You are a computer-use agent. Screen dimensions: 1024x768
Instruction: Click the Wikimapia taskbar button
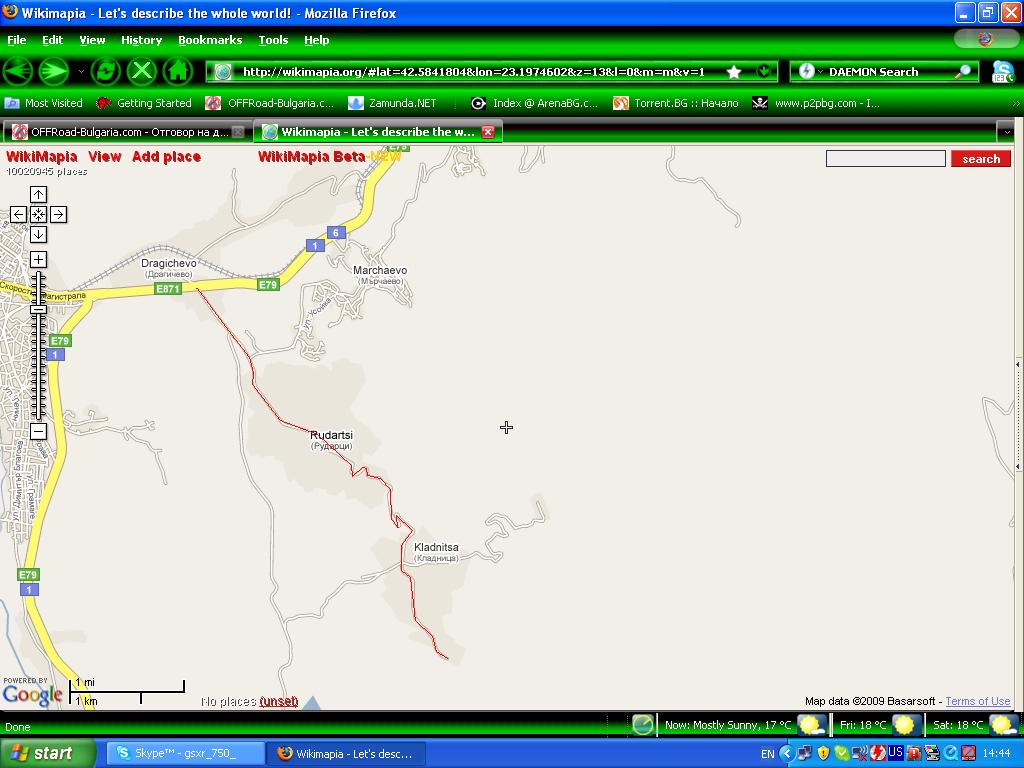(x=346, y=754)
